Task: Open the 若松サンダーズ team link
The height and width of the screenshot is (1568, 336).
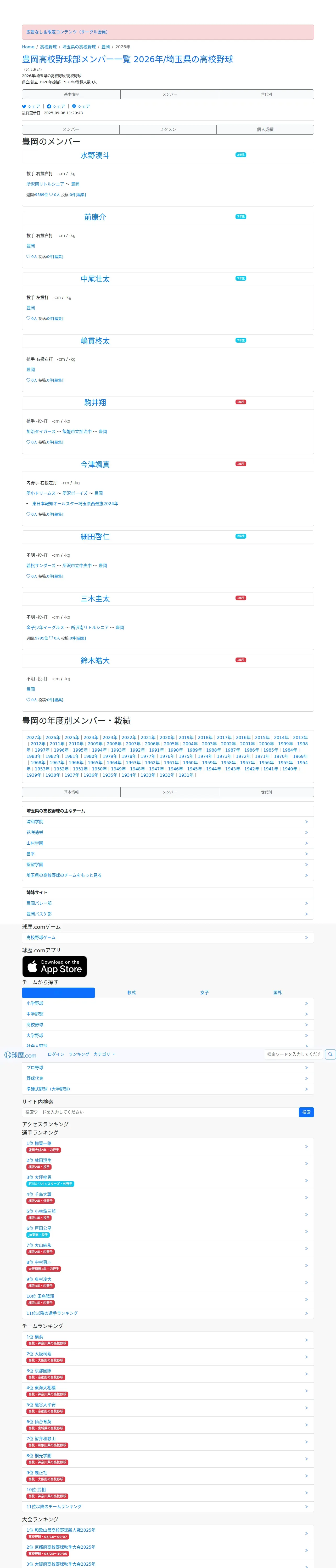Action: pyautogui.click(x=41, y=566)
